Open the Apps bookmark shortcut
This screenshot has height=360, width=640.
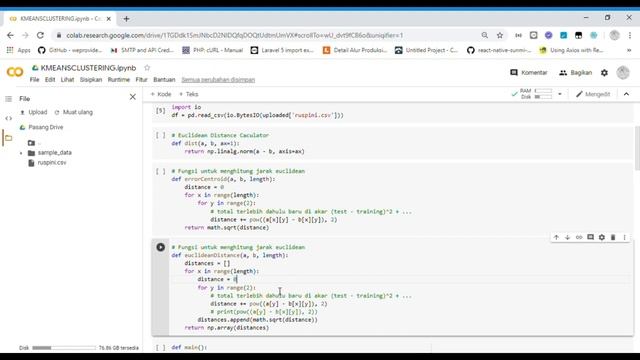pos(18,50)
